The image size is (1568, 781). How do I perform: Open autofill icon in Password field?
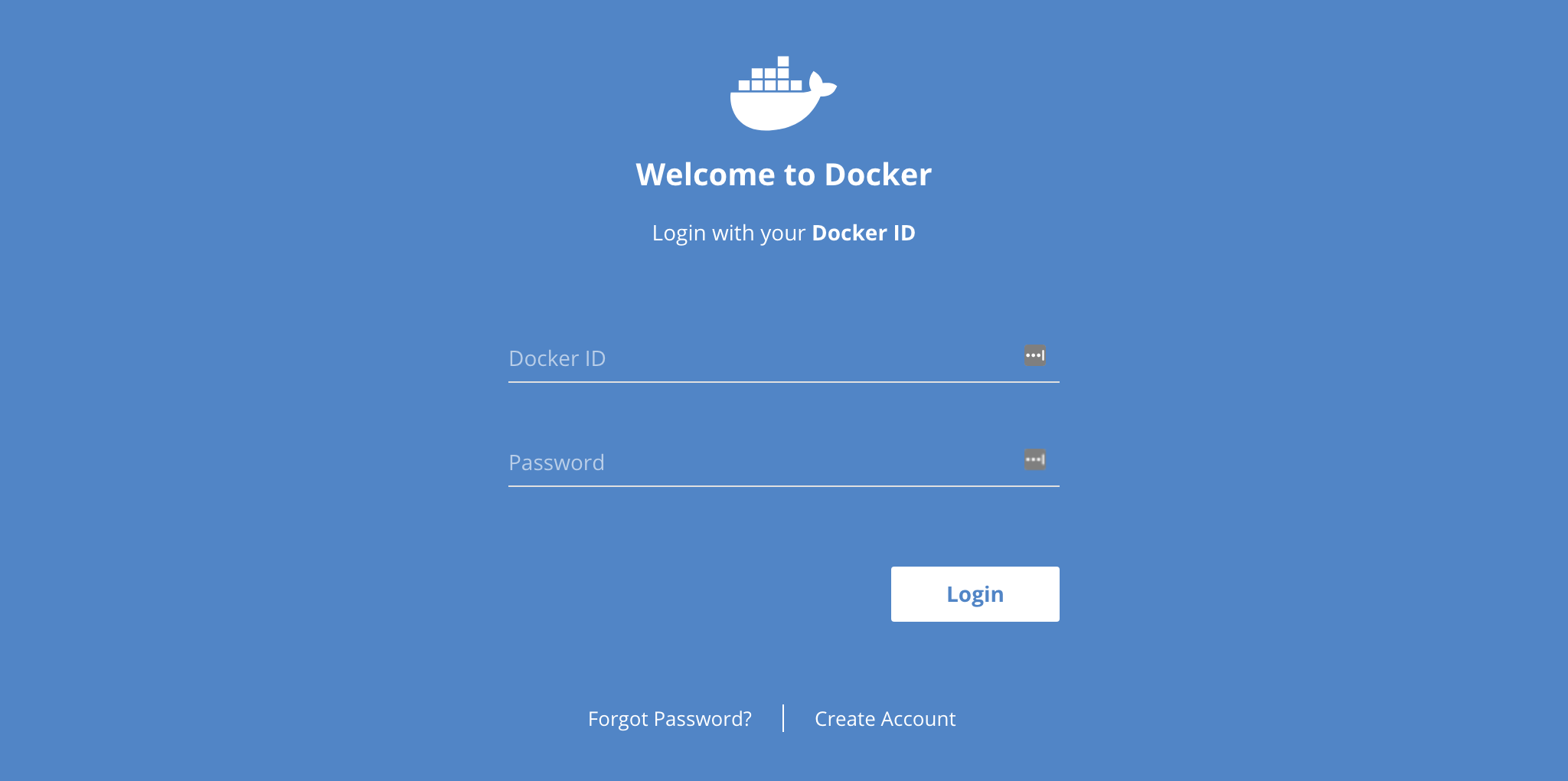coord(1035,459)
